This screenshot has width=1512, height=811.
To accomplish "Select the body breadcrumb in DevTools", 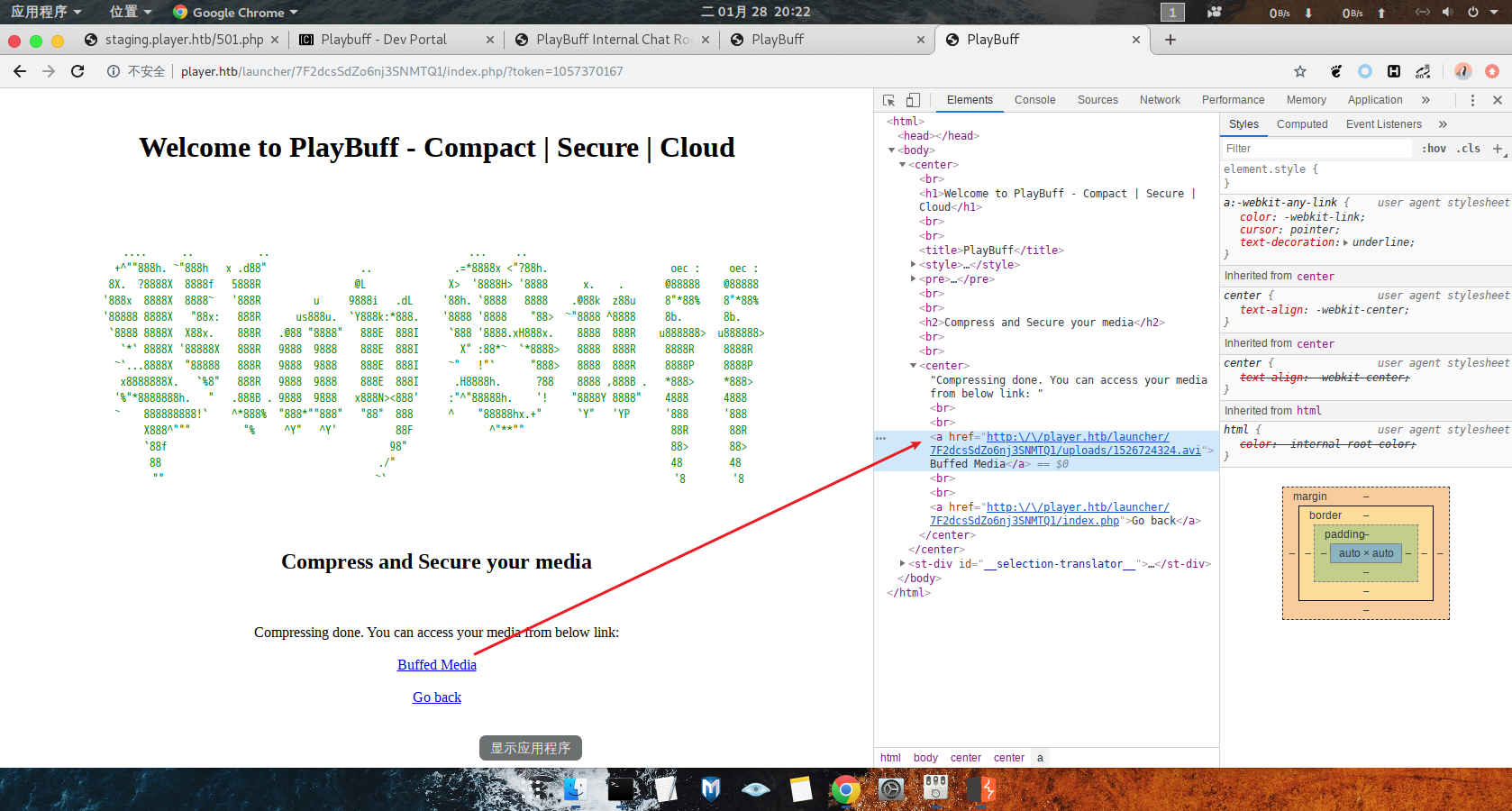I will 925,758.
